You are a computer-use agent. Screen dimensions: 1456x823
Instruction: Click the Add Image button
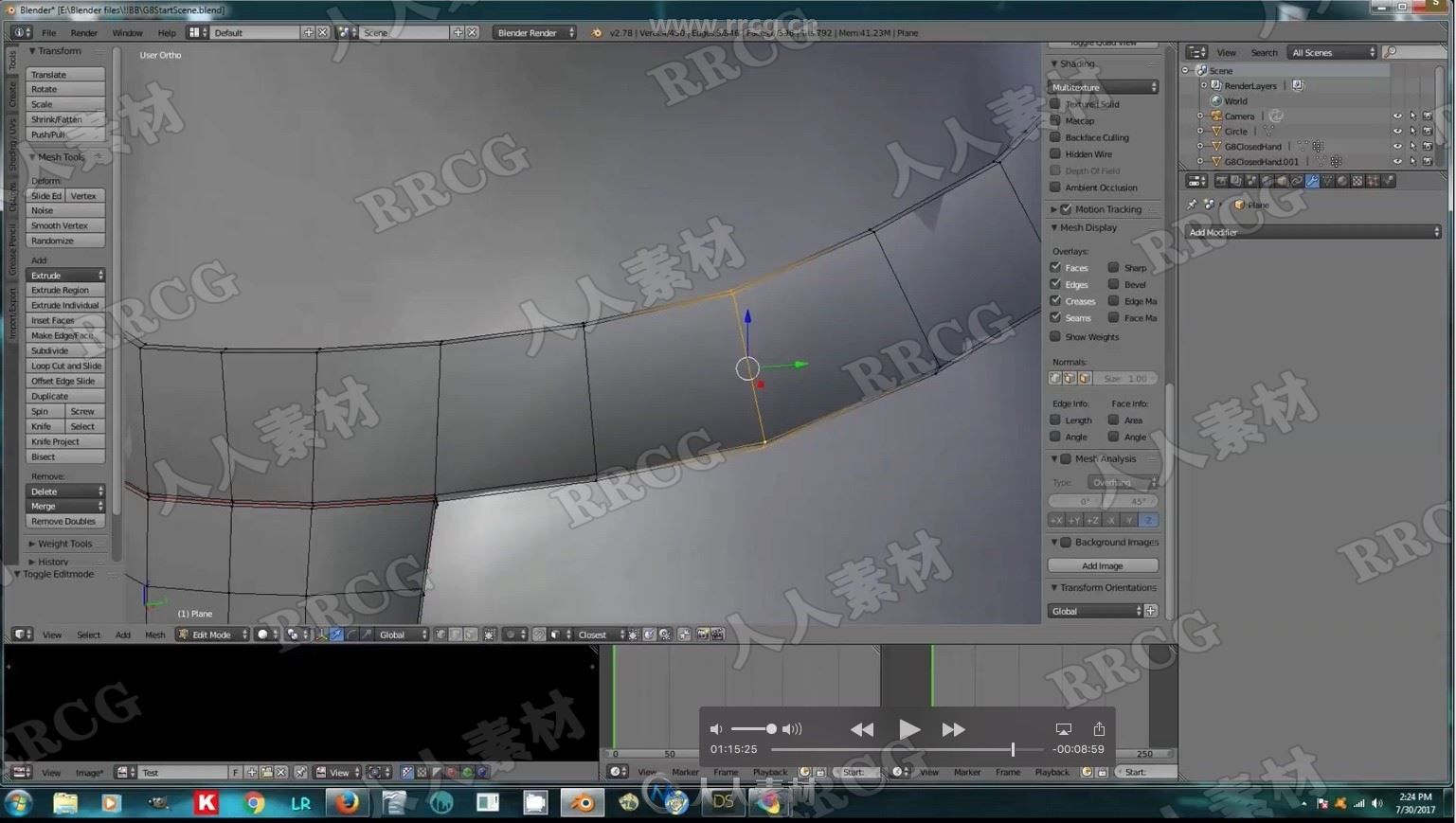1103,565
